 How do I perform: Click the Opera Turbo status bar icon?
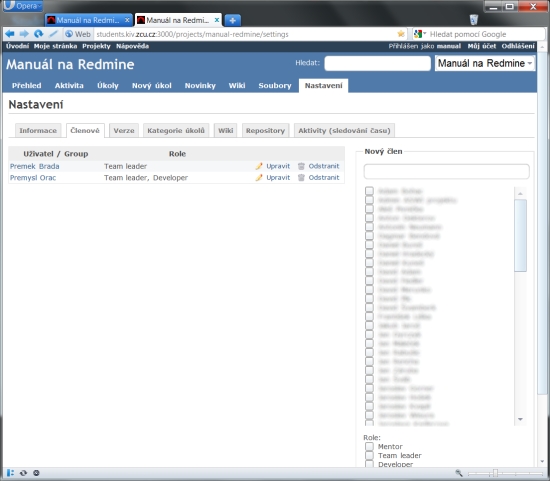tap(36, 473)
